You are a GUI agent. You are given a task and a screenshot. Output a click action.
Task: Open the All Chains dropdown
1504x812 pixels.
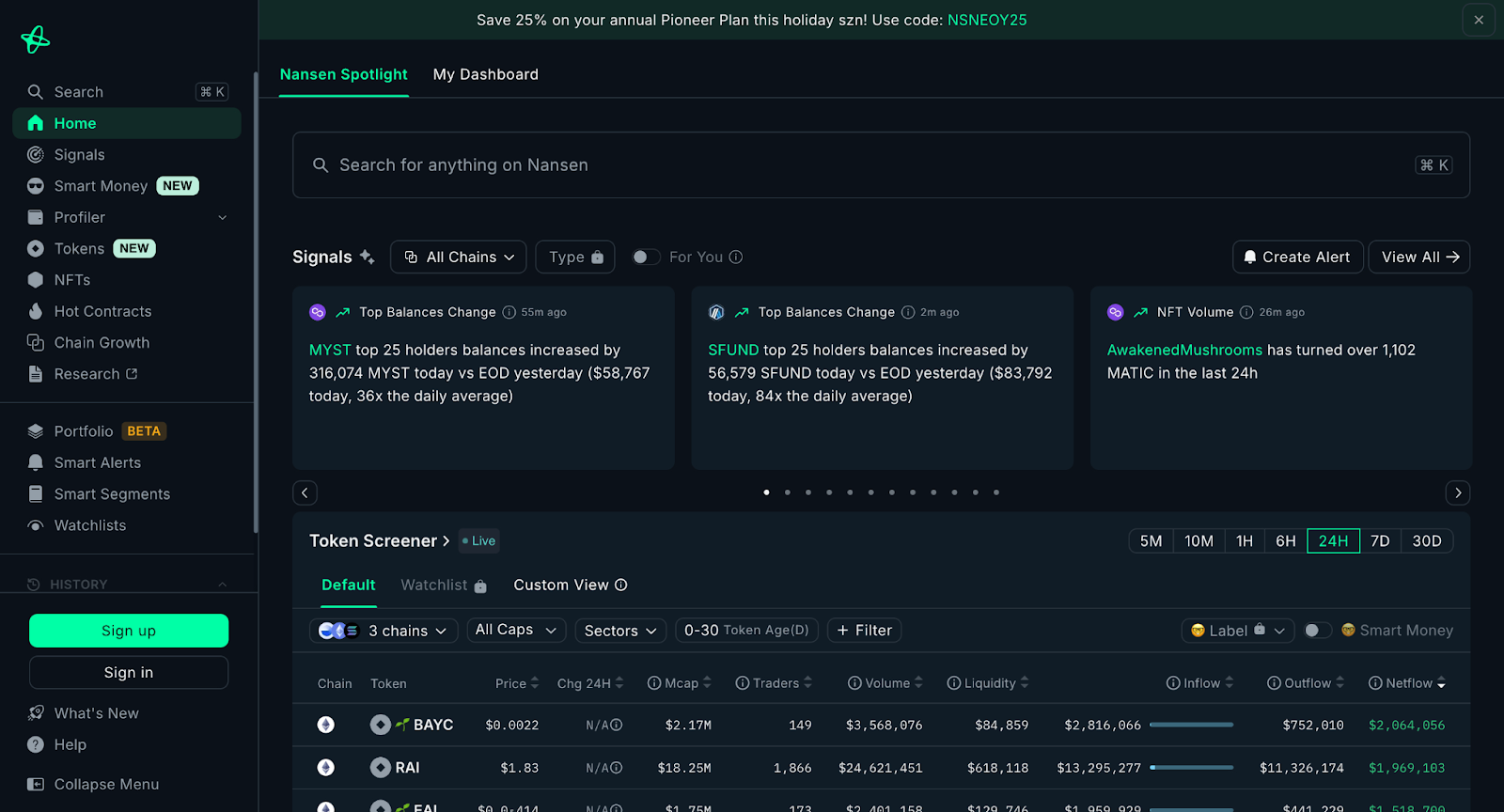click(x=459, y=257)
